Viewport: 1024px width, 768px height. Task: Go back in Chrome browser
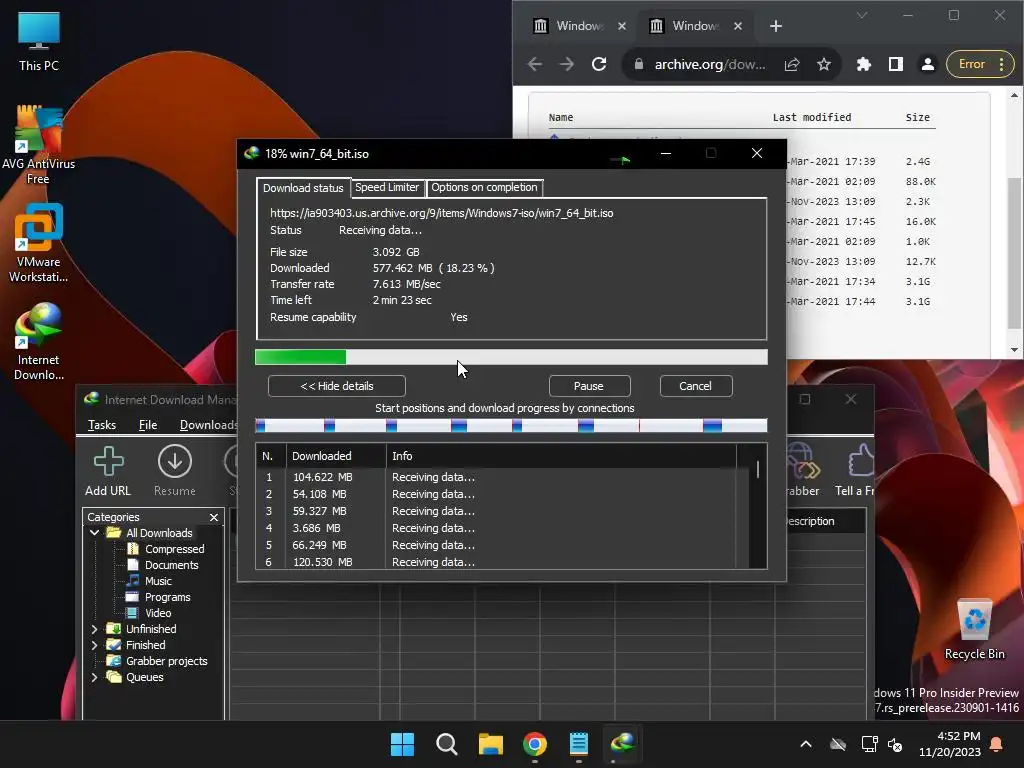click(535, 64)
